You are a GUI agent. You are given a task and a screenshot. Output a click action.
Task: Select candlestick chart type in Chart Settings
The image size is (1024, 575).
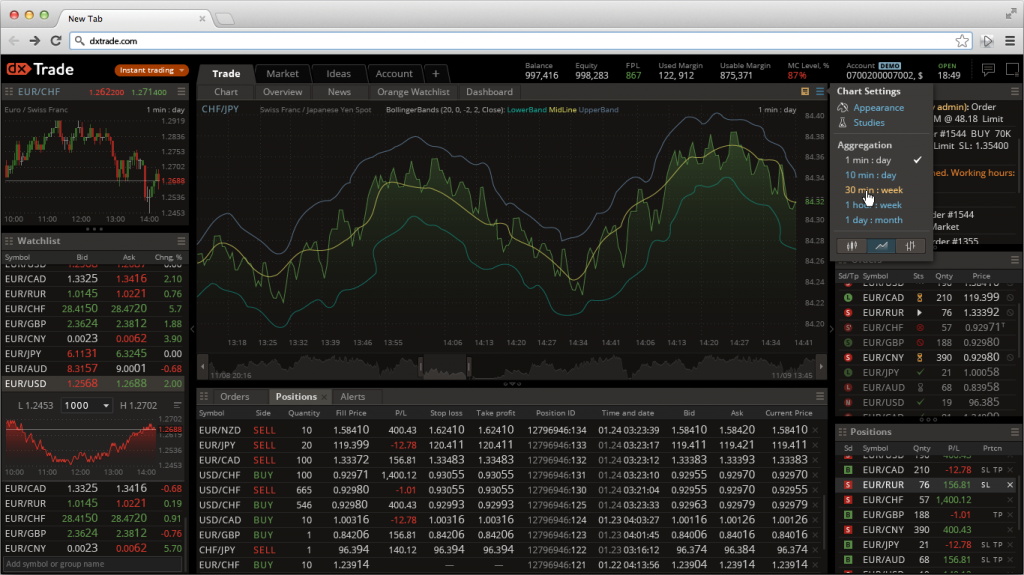852,245
